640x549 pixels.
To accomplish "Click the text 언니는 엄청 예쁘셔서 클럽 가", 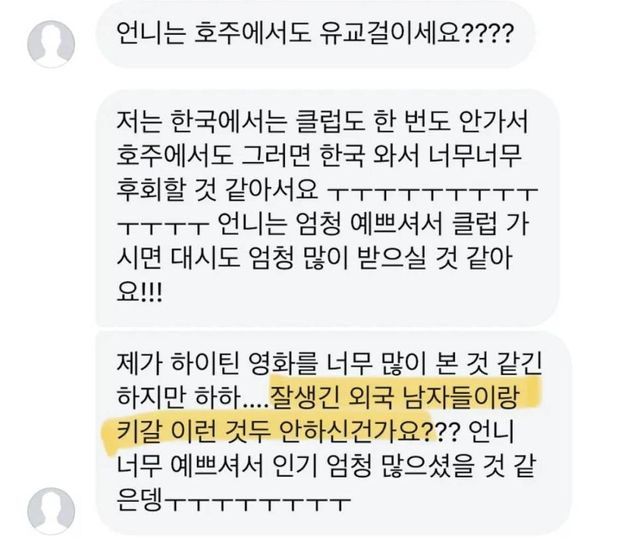I will point(373,224).
